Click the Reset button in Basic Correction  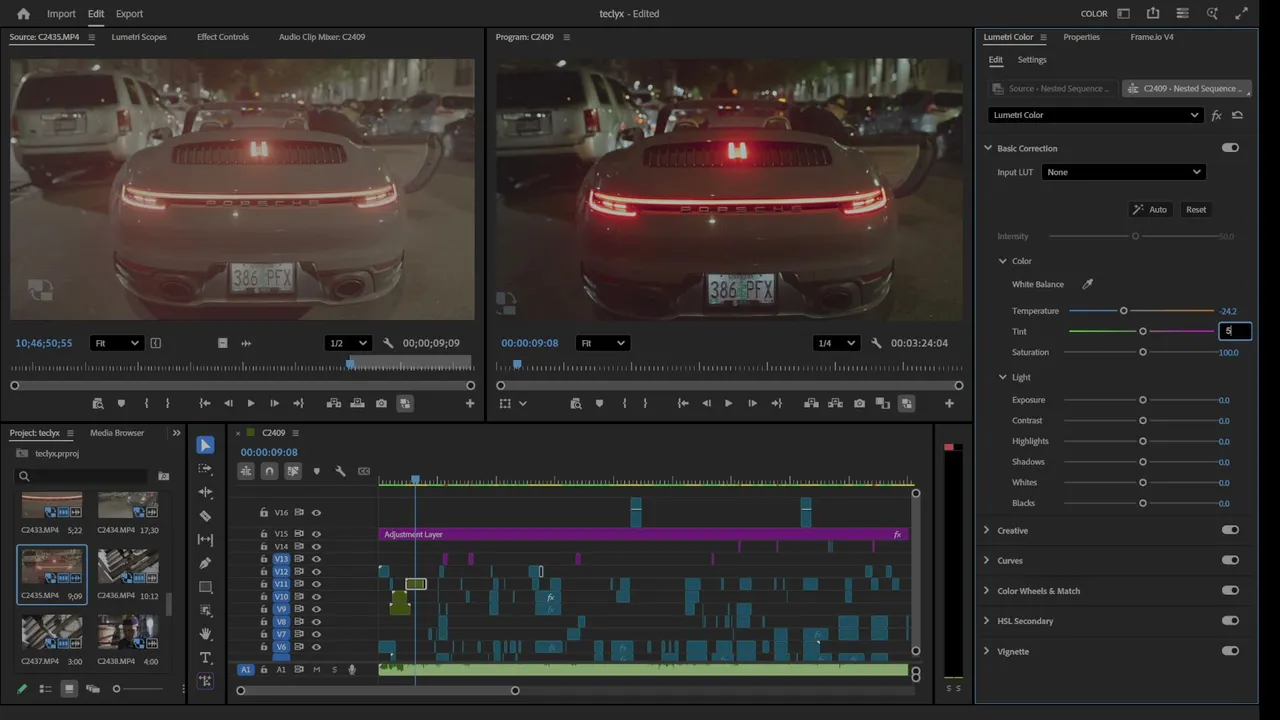click(x=1196, y=209)
